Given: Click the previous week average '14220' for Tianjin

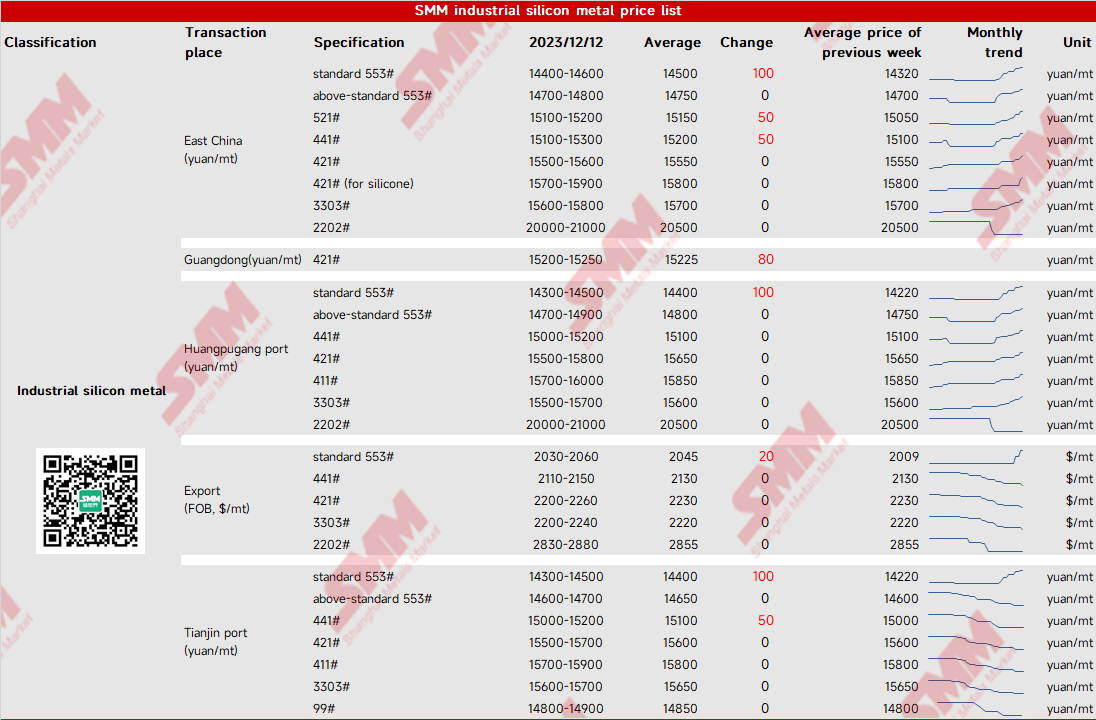Looking at the screenshot, I should coord(901,577).
